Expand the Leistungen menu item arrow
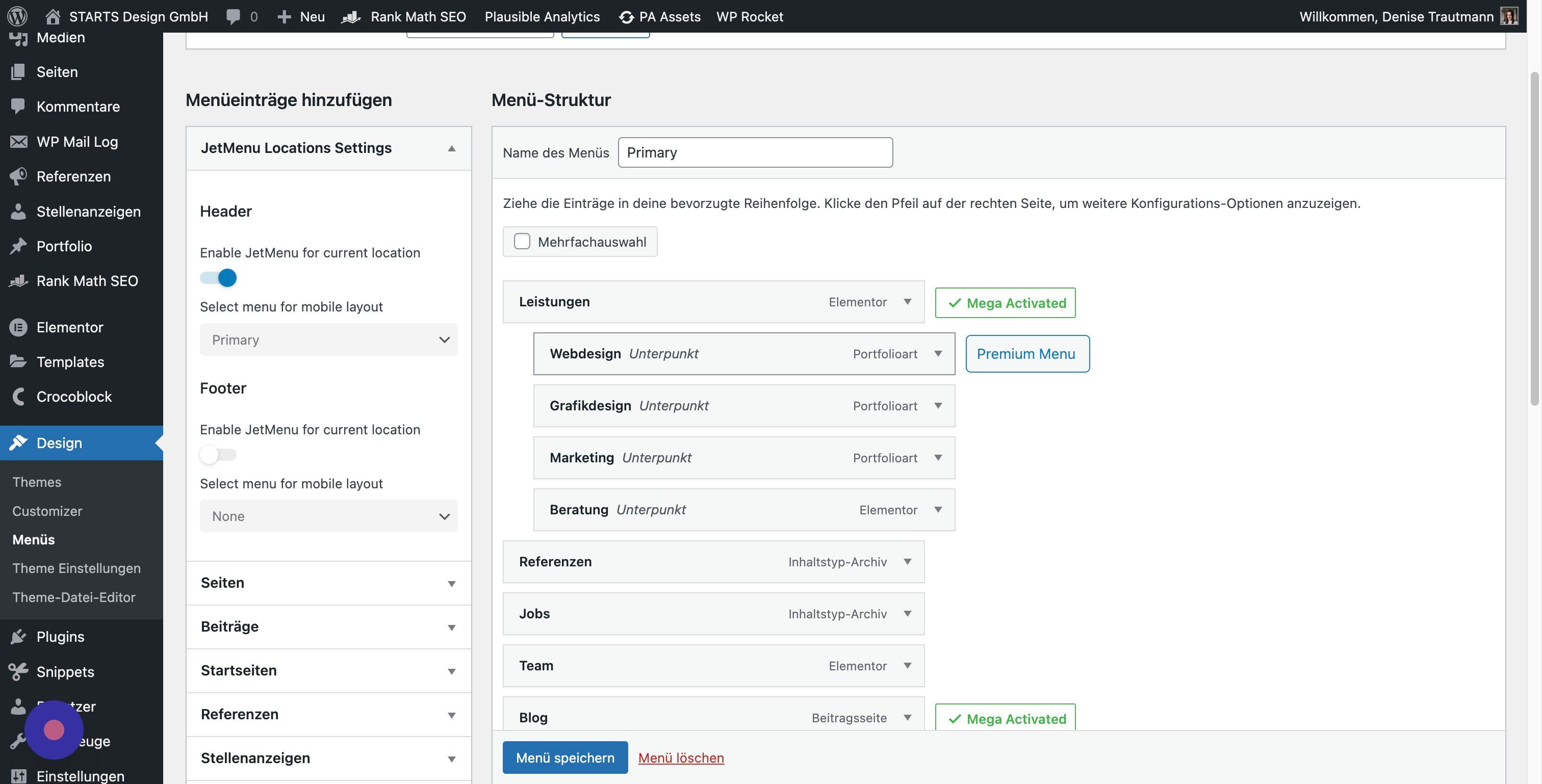 click(x=908, y=302)
